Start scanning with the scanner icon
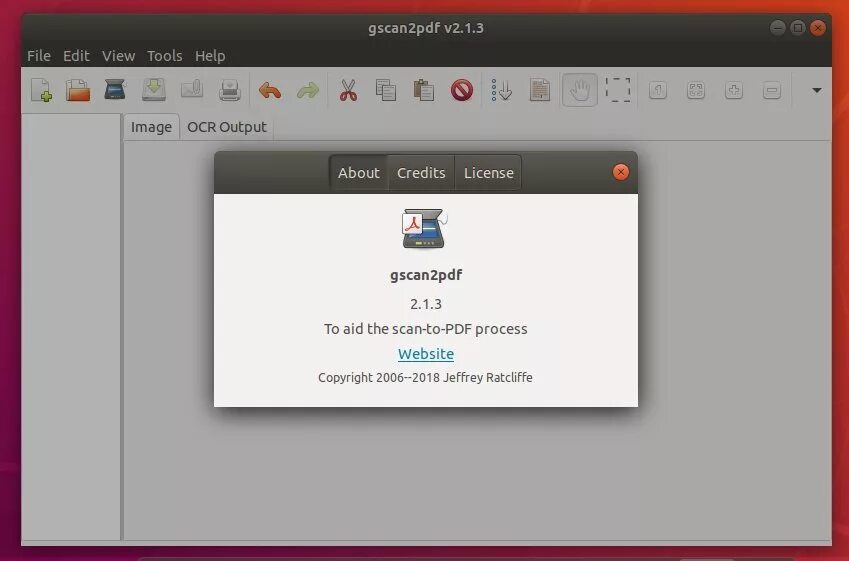 click(115, 90)
